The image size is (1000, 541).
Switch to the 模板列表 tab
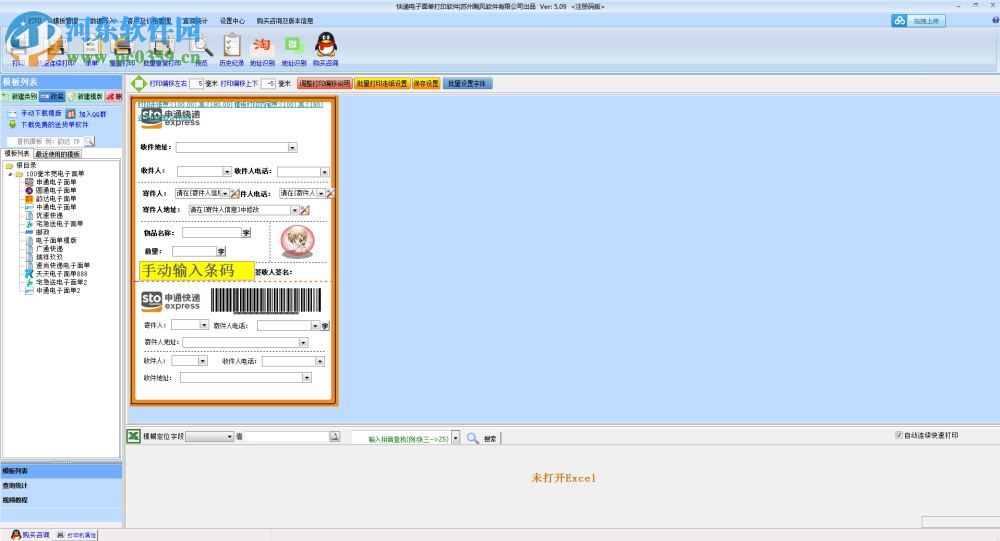pos(17,154)
